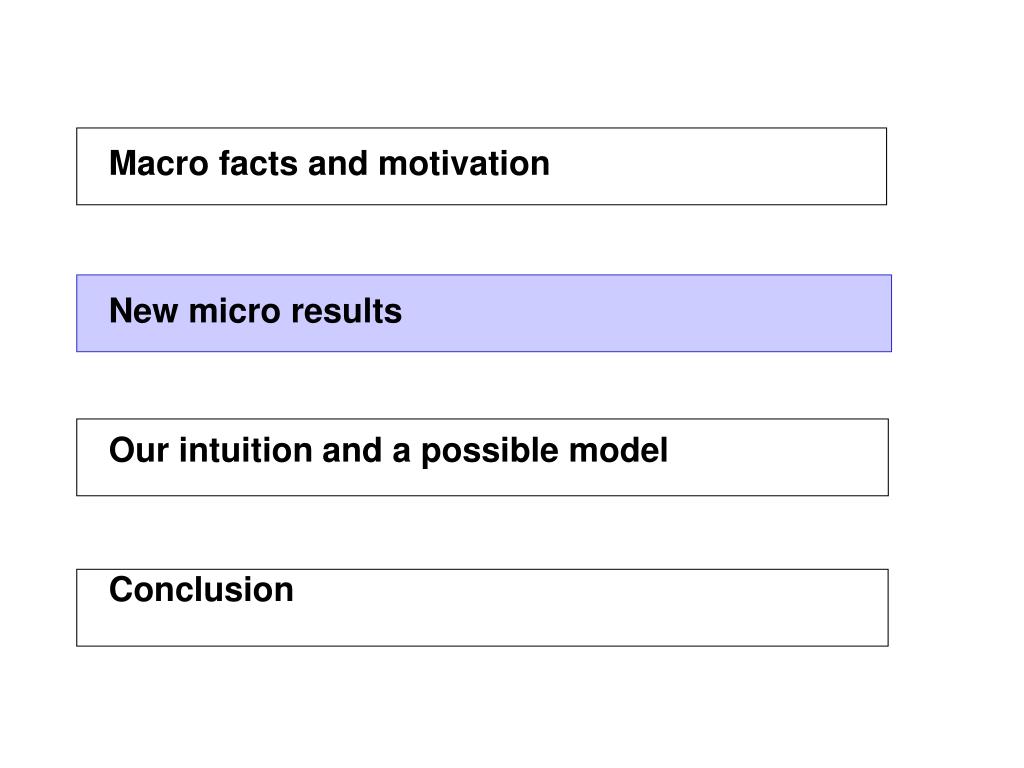Image resolution: width=1024 pixels, height=768 pixels.
Task: Click the word "results" in highlighted box
Action: click(346, 311)
